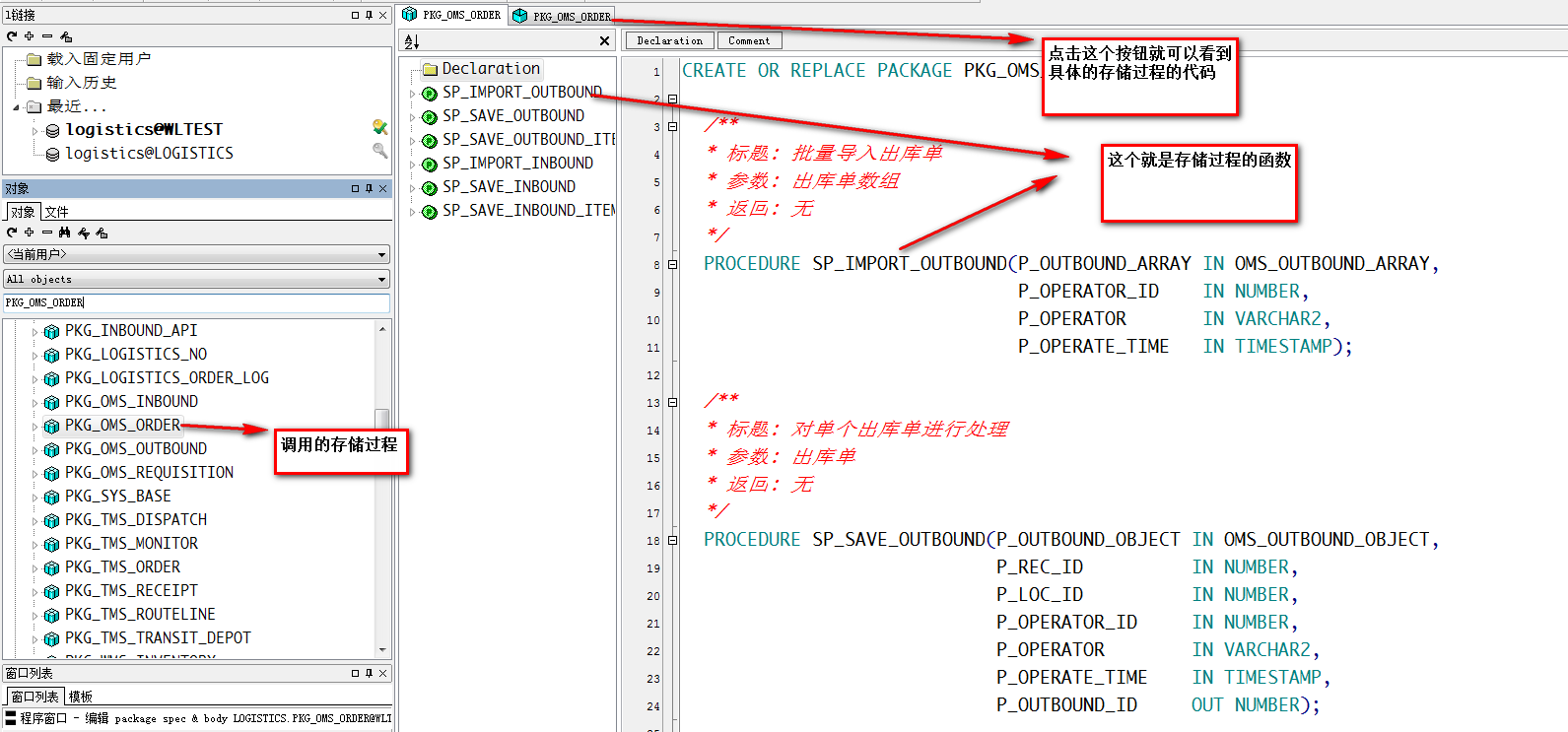Select the 文件 tab in object browser
The image size is (1568, 732).
coord(56,212)
